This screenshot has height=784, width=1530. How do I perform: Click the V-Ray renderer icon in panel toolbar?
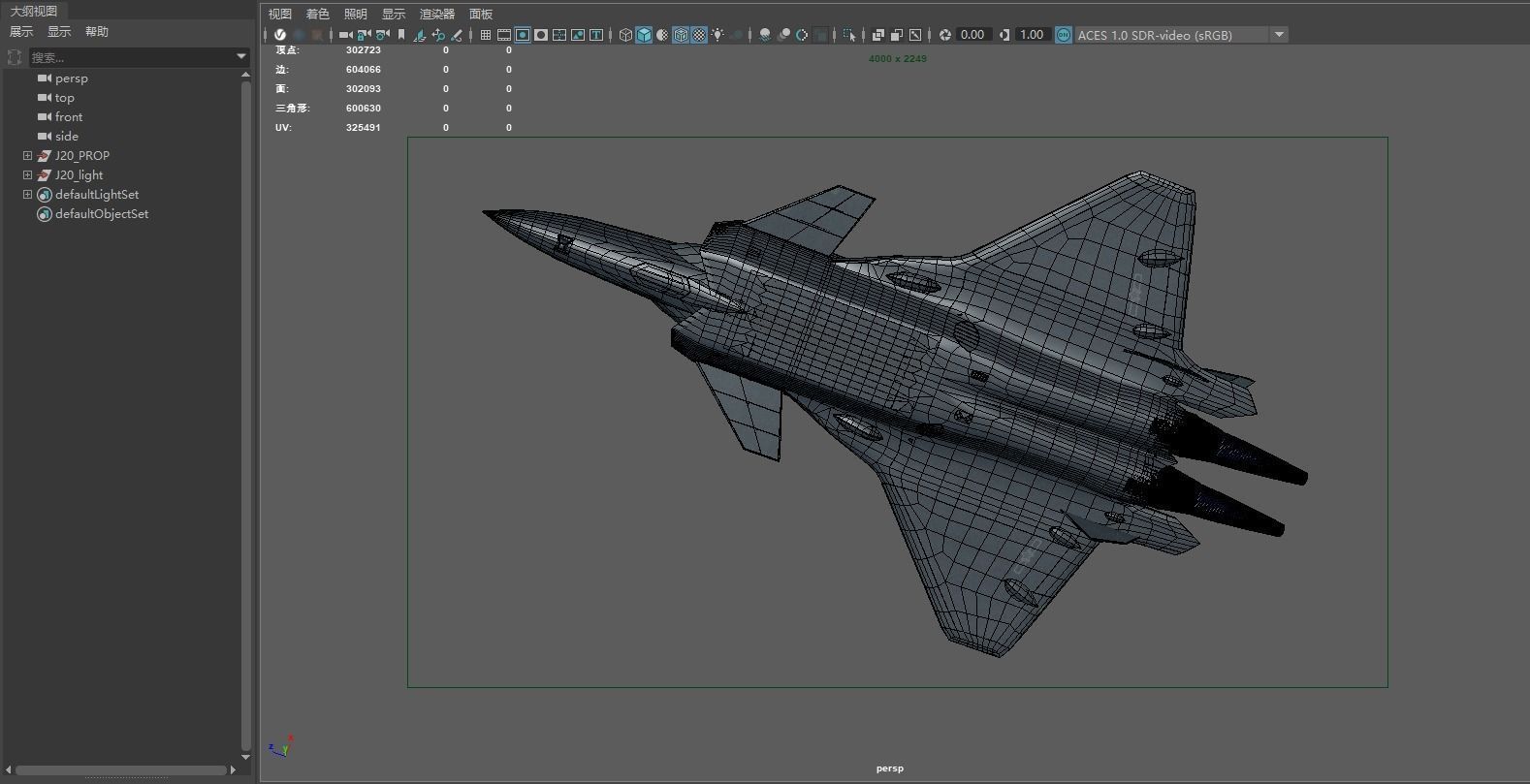pyautogui.click(x=280, y=35)
